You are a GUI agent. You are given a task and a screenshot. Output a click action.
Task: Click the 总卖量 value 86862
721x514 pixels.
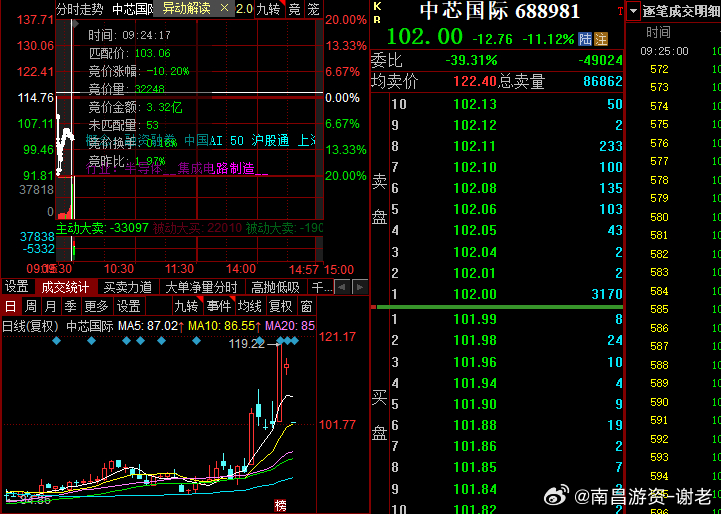click(602, 82)
